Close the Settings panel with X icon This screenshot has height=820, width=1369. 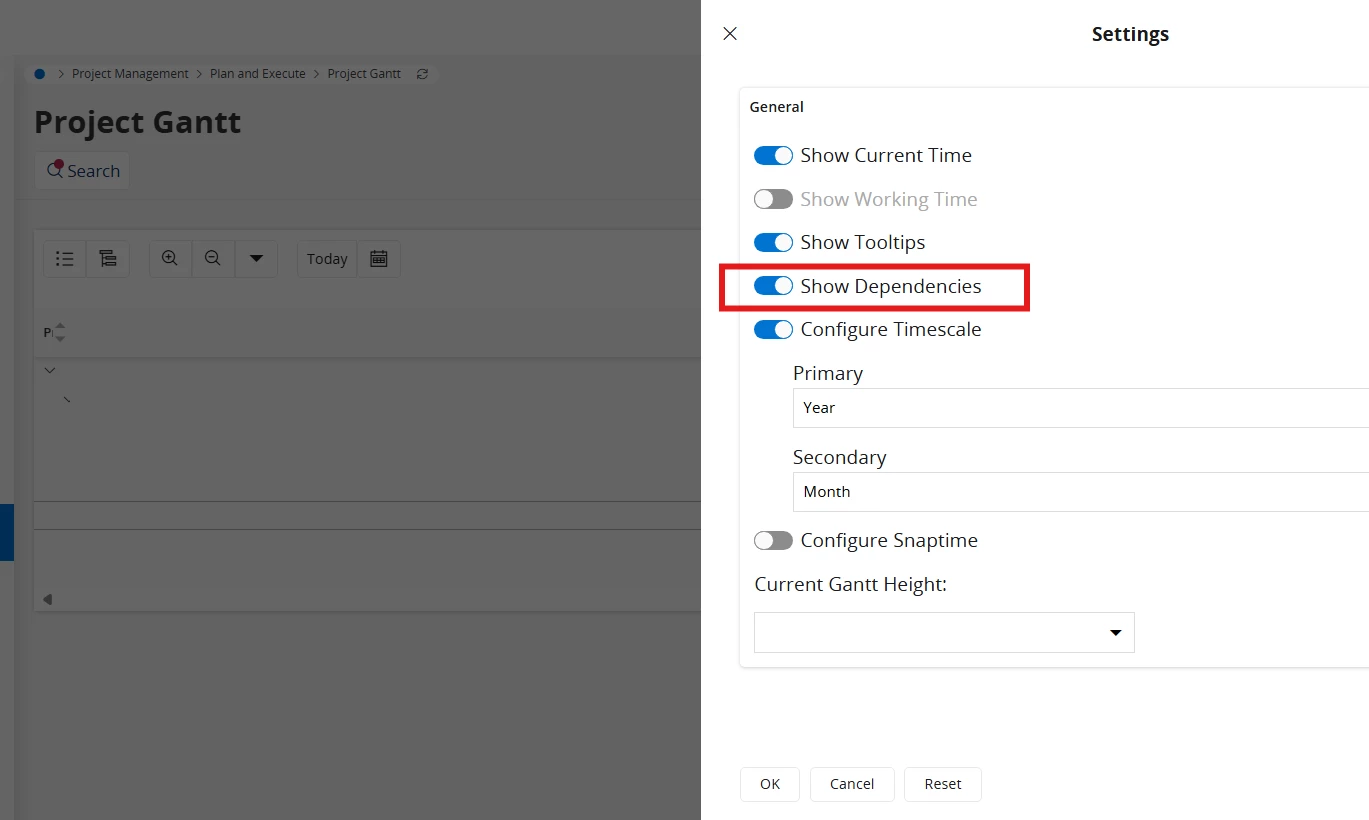(730, 34)
